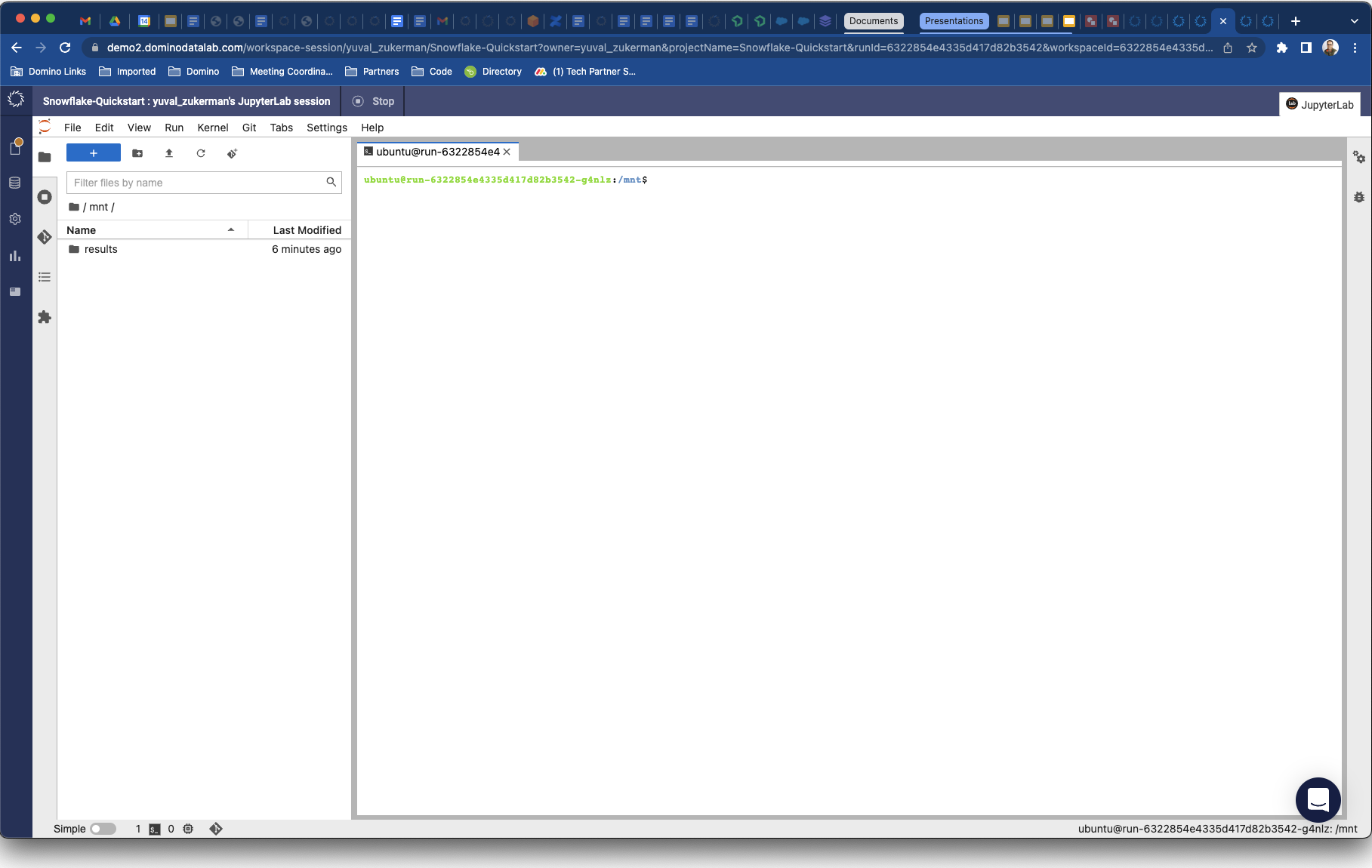Click the Stop workspace button
Screen dimensions: 1372x868
[x=374, y=101]
